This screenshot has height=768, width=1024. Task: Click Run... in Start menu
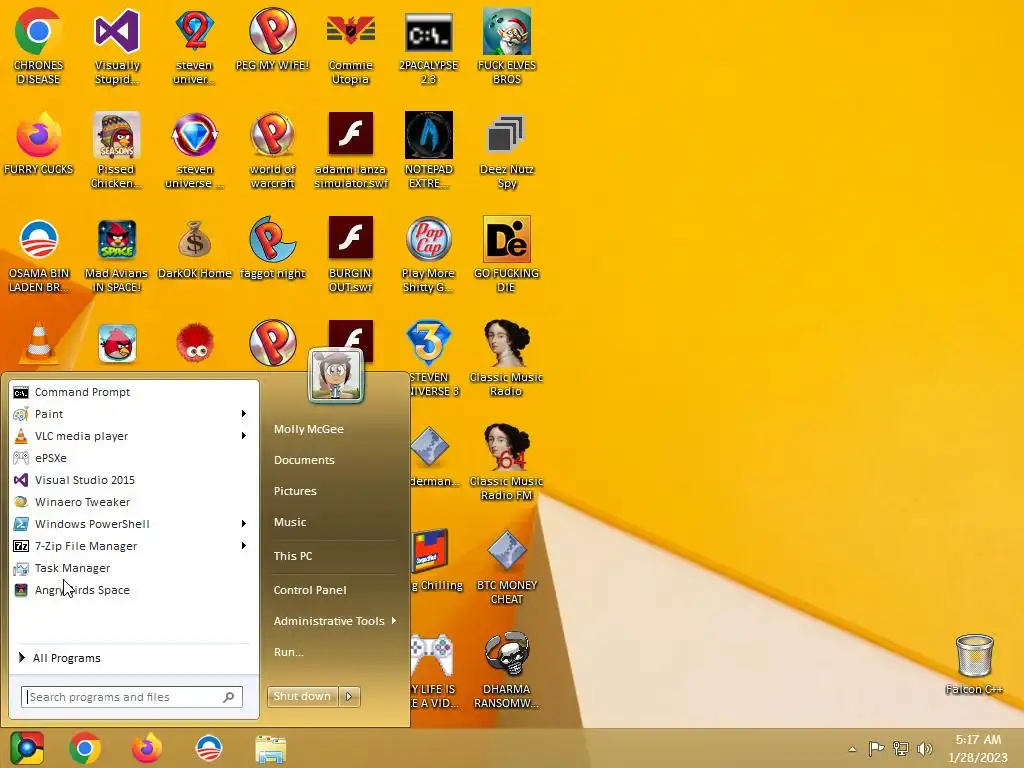[x=289, y=652]
